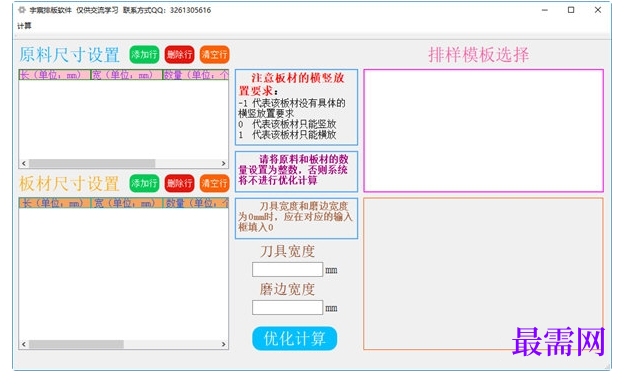
Task: Click the 请将原料和板材的数量设置为整数 note
Action: (x=296, y=171)
